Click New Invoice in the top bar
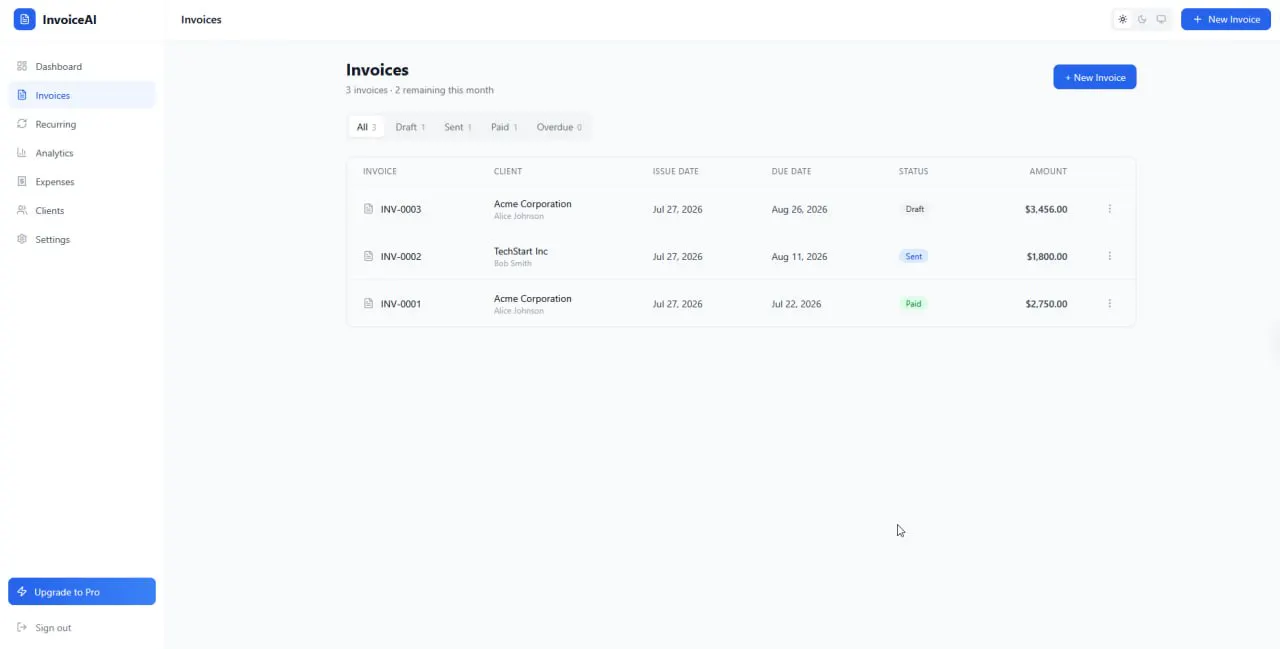Screen dimensions: 1280x649 pos(1226,19)
